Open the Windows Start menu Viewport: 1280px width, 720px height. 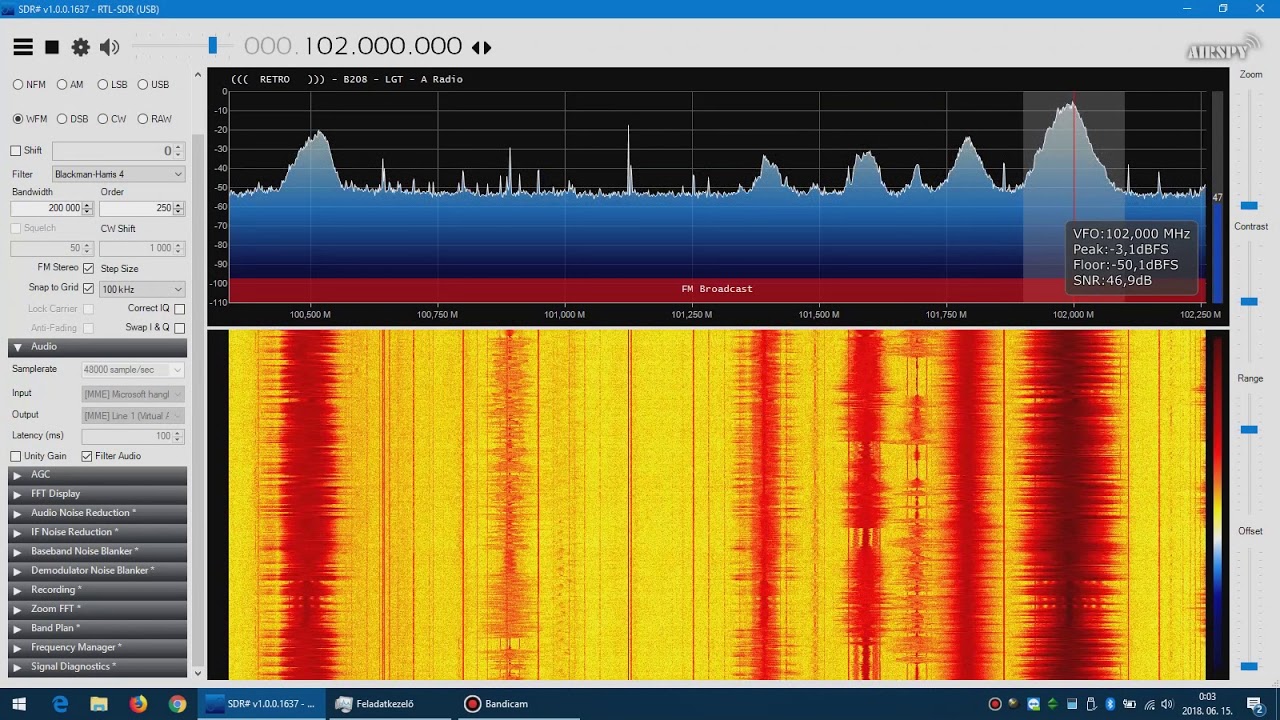click(18, 704)
